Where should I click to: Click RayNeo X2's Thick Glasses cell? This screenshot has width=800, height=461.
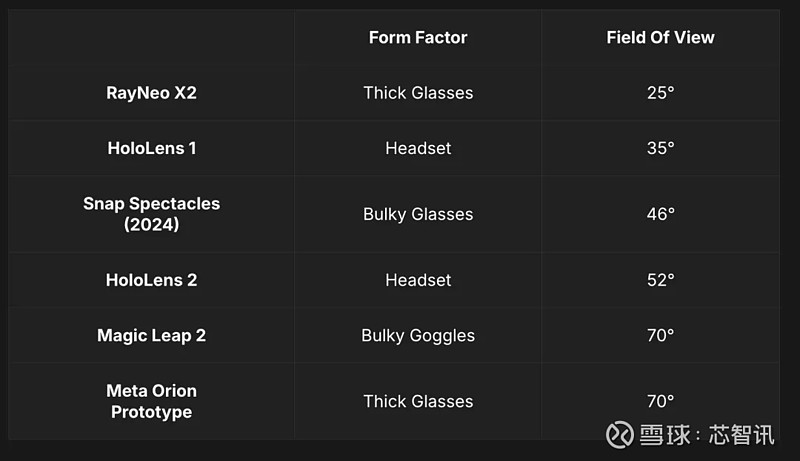(x=418, y=93)
